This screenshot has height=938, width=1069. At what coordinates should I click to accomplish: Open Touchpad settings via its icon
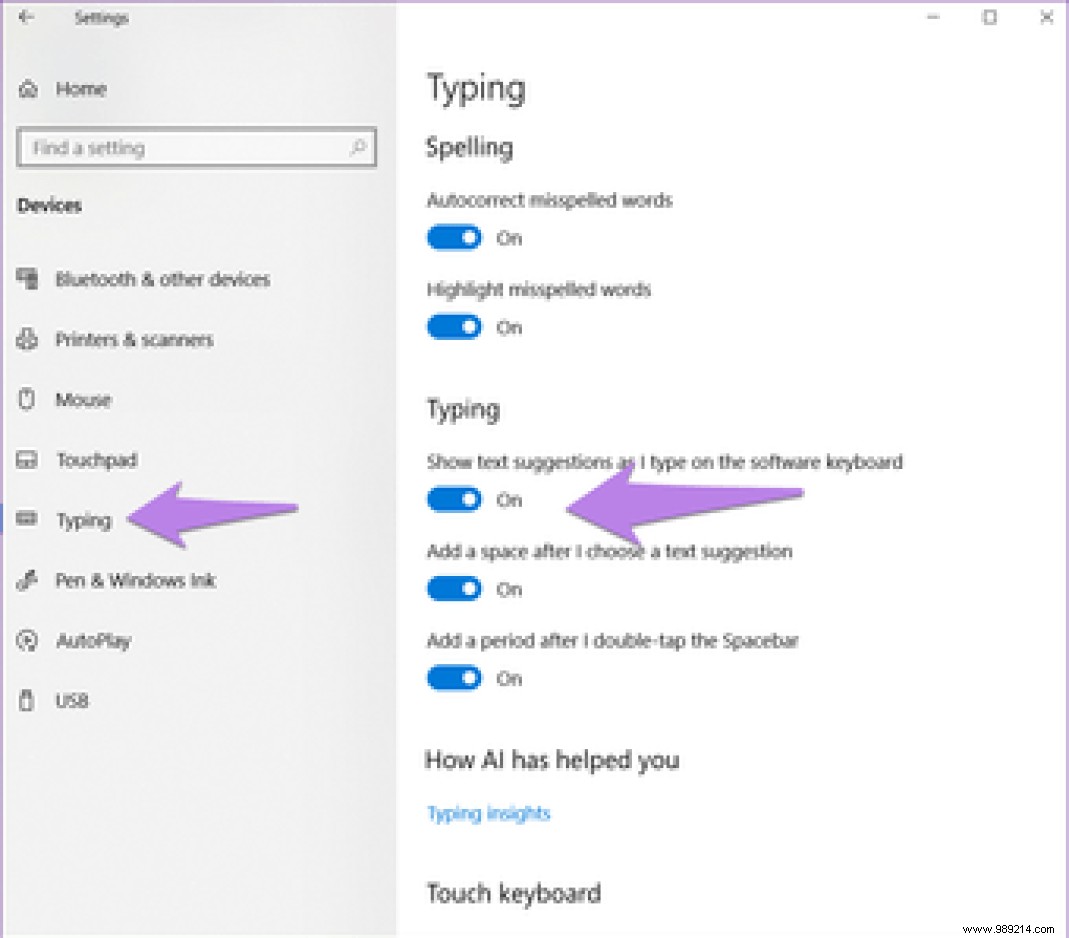[26, 459]
